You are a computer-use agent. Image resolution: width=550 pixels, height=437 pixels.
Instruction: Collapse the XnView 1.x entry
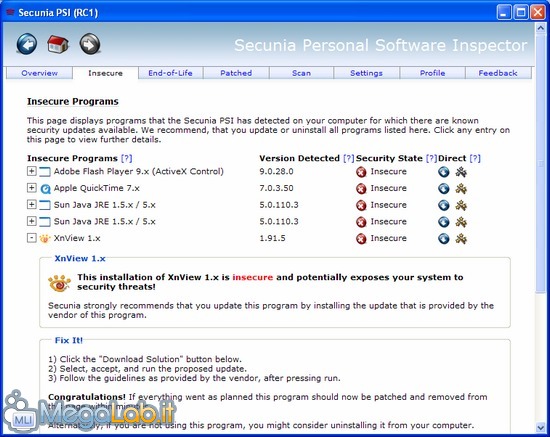click(x=32, y=238)
